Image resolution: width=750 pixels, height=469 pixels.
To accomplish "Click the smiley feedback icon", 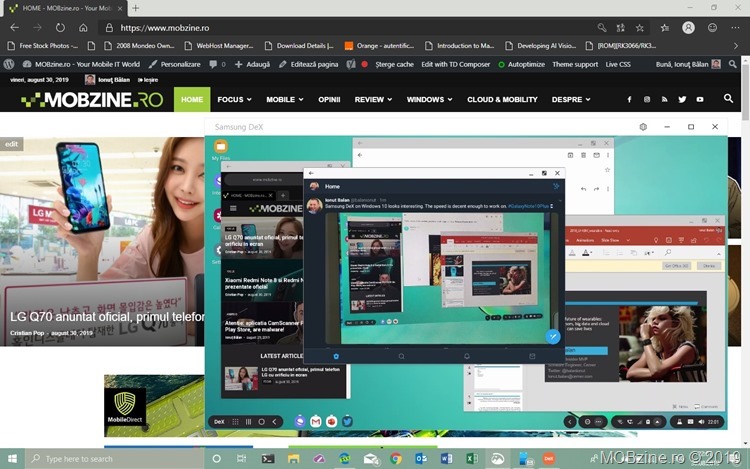I will (x=712, y=28).
